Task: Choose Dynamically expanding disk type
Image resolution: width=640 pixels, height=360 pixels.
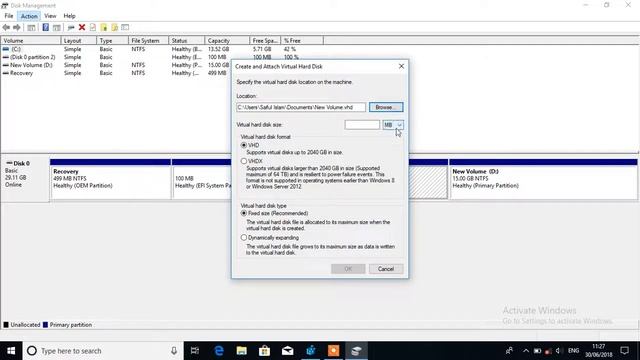Action: 244,238
